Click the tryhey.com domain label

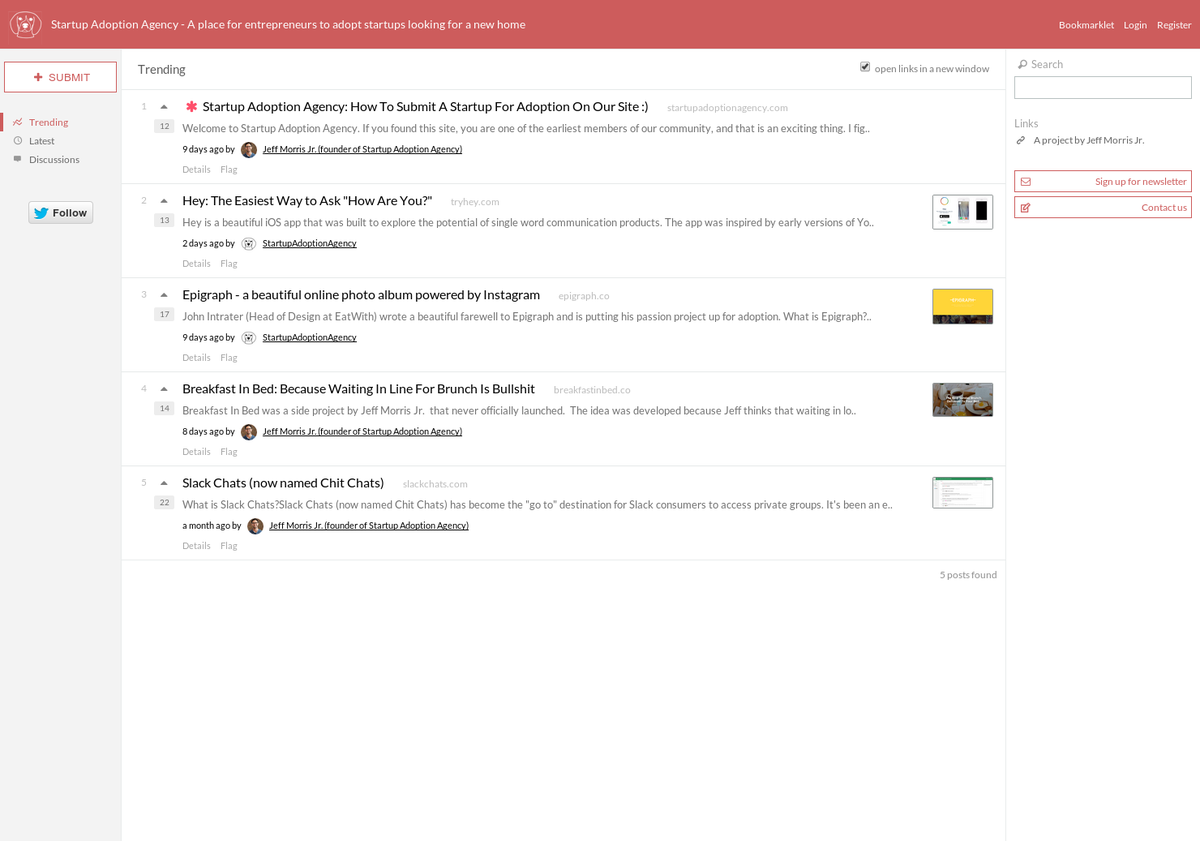[x=475, y=202]
